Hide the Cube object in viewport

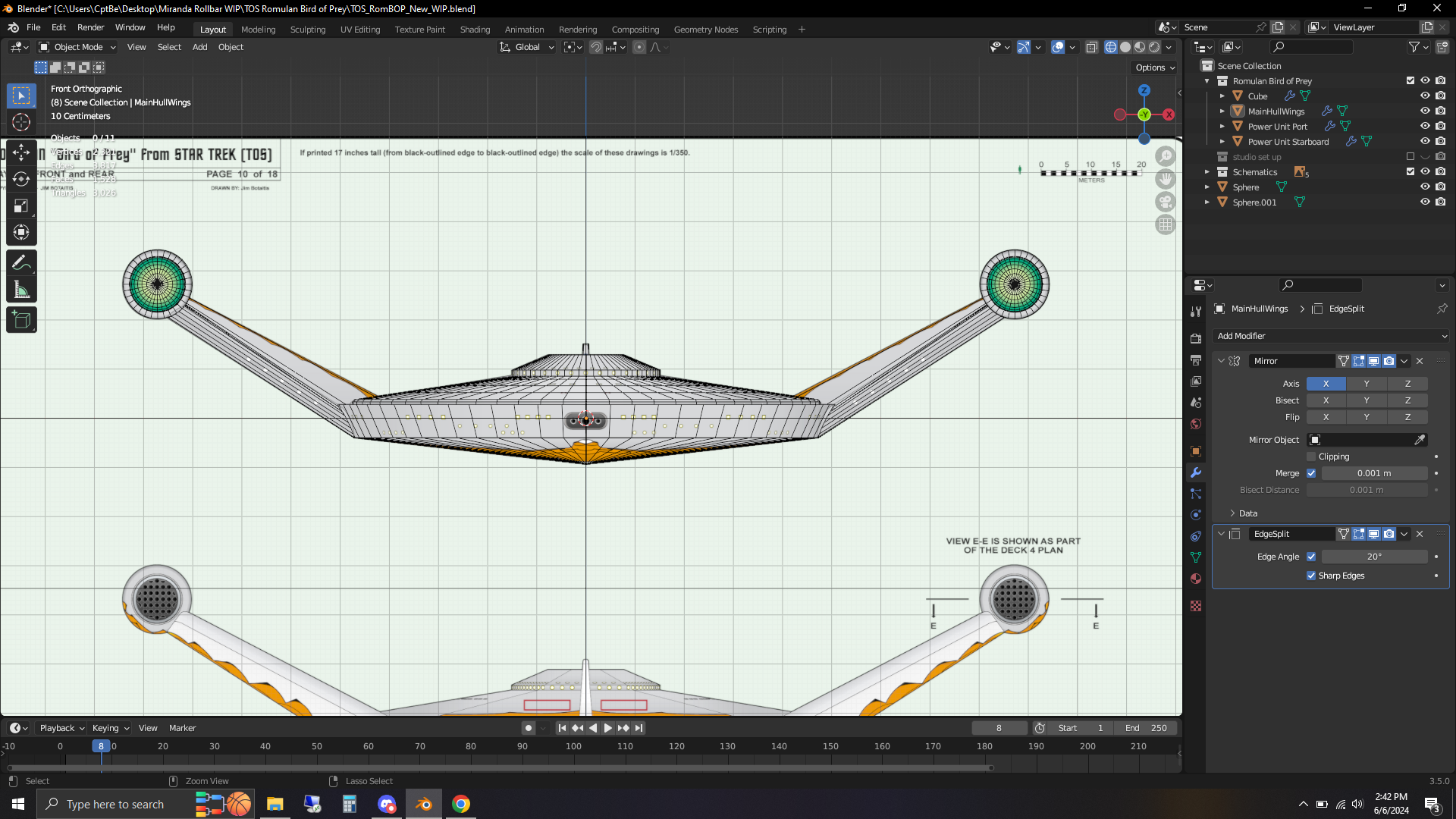(1425, 96)
